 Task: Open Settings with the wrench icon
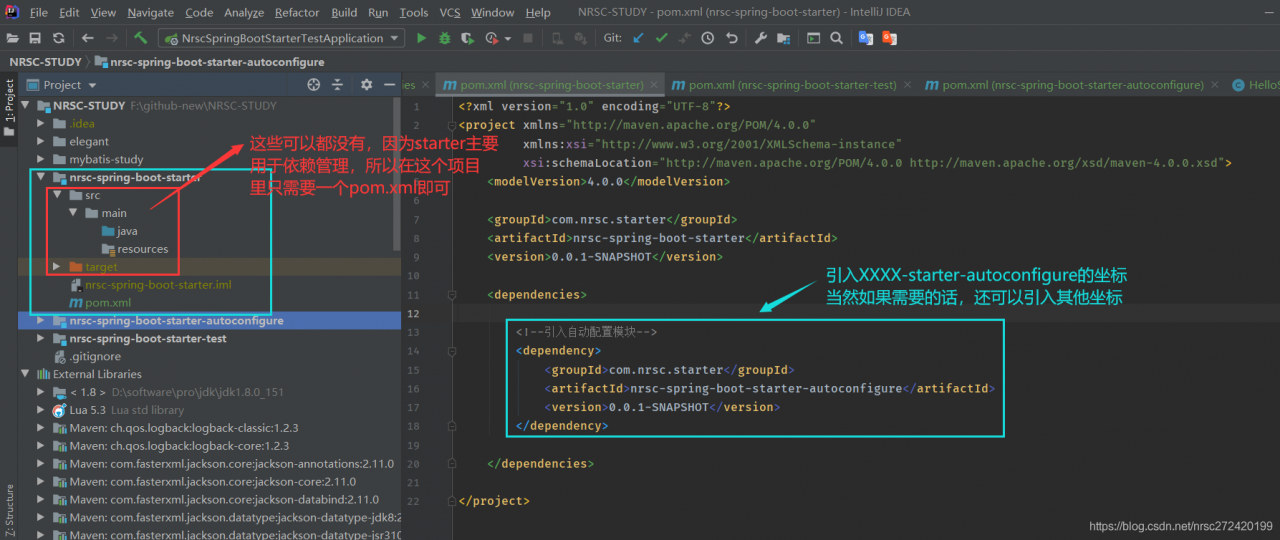(x=760, y=38)
